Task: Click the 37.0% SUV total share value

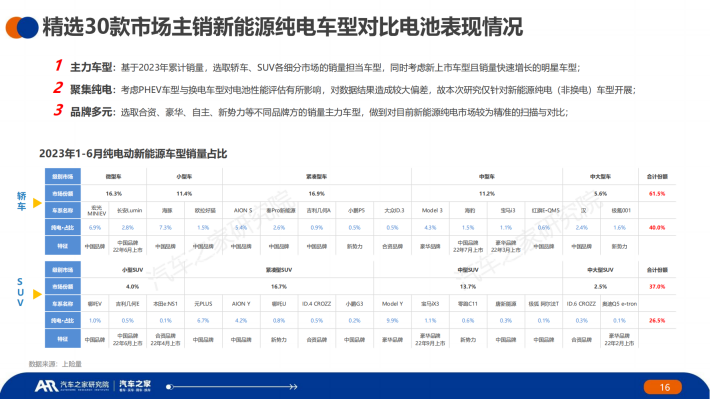Action: tap(657, 287)
